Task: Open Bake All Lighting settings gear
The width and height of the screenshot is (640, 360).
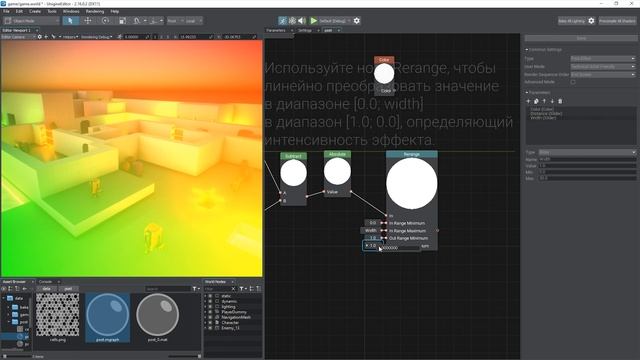Action: pos(591,21)
